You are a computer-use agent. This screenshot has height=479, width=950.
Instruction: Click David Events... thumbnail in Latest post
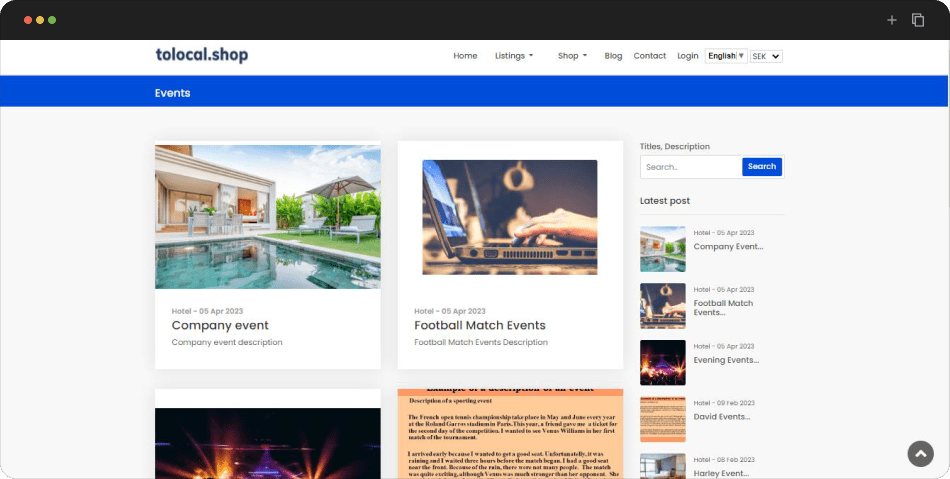[663, 419]
